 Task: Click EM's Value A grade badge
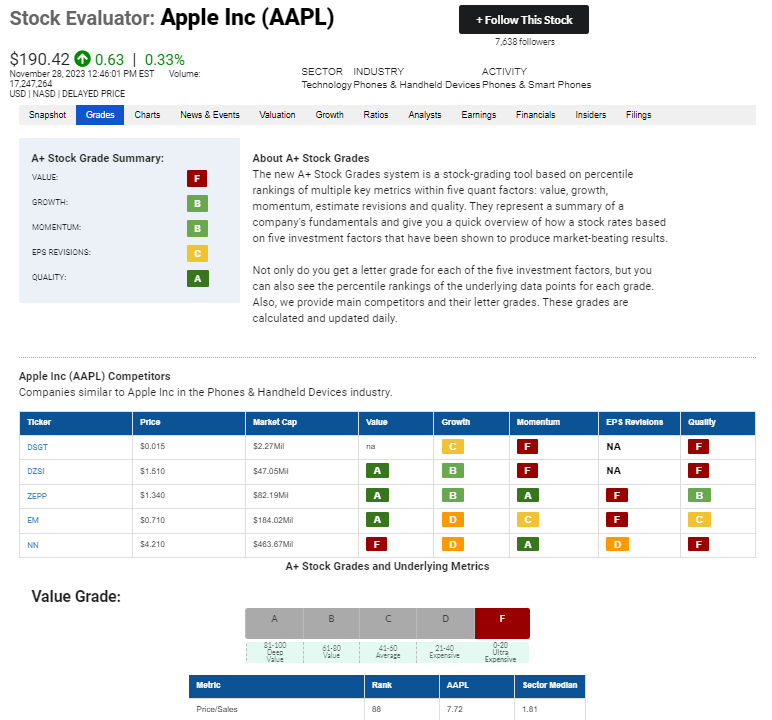click(x=377, y=520)
